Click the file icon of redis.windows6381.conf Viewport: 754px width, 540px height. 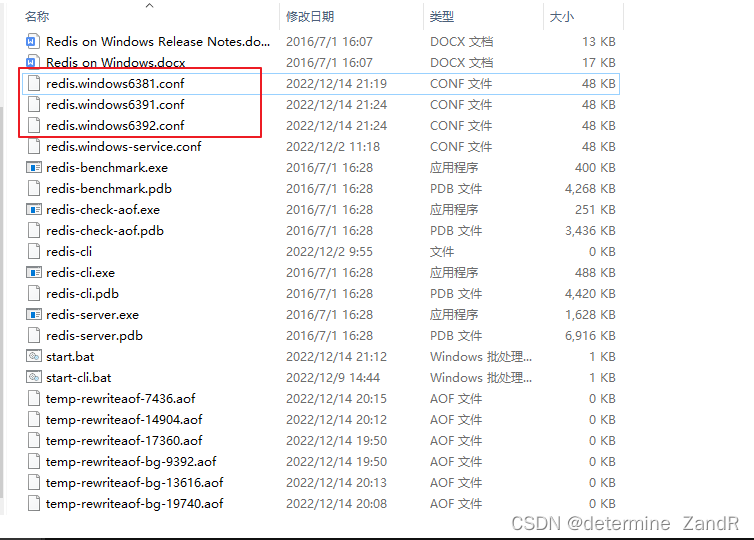click(34, 84)
